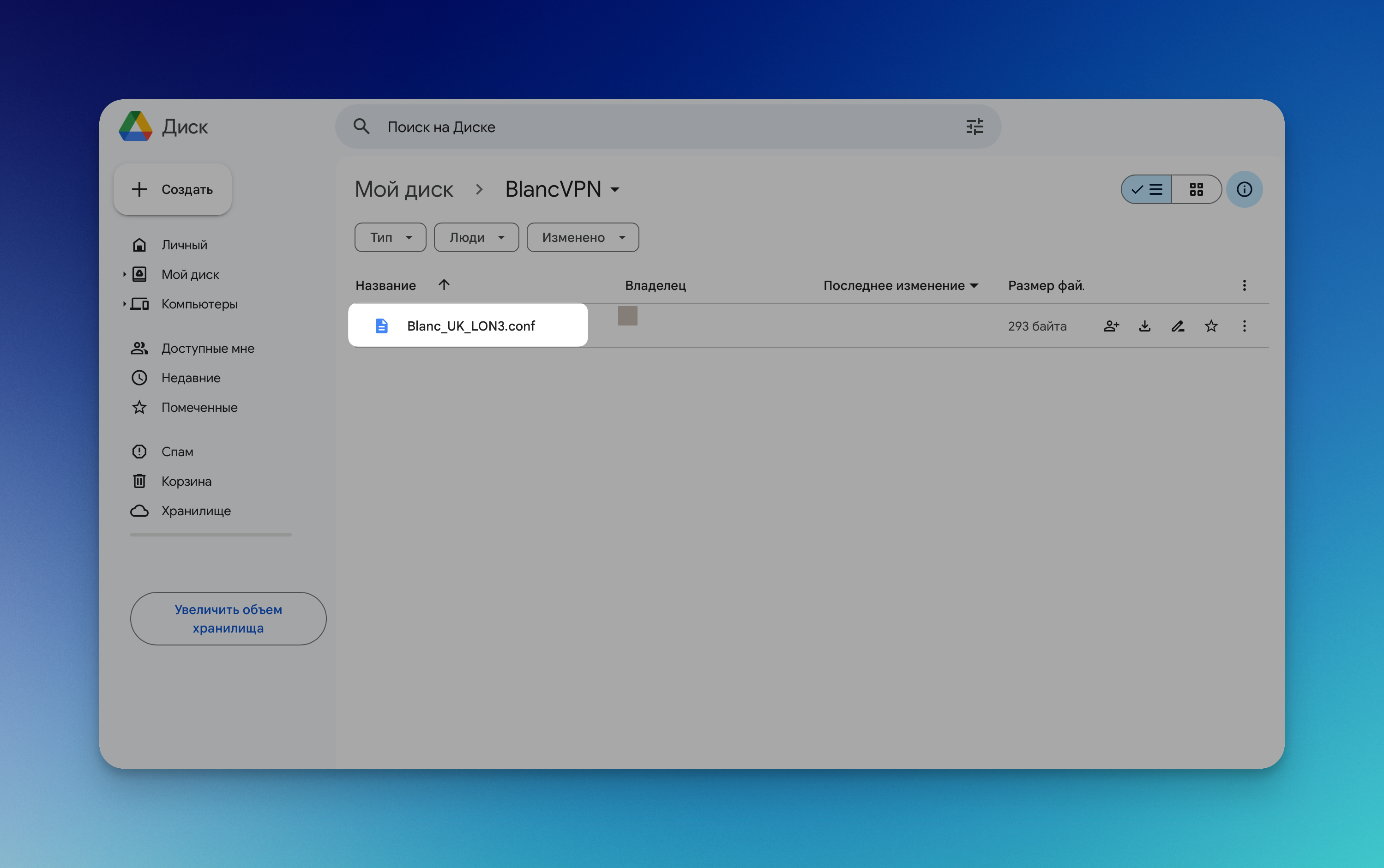Open the Тип filter dropdown

391,238
